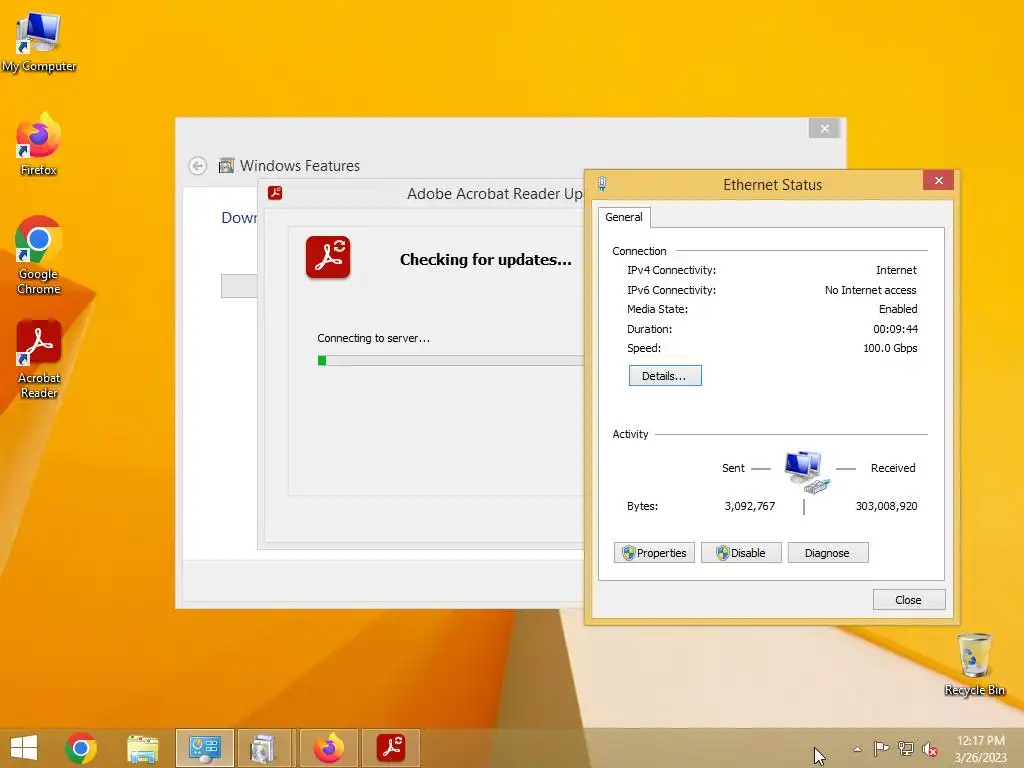Close the Ethernet Status dialog via Close button

click(x=908, y=600)
